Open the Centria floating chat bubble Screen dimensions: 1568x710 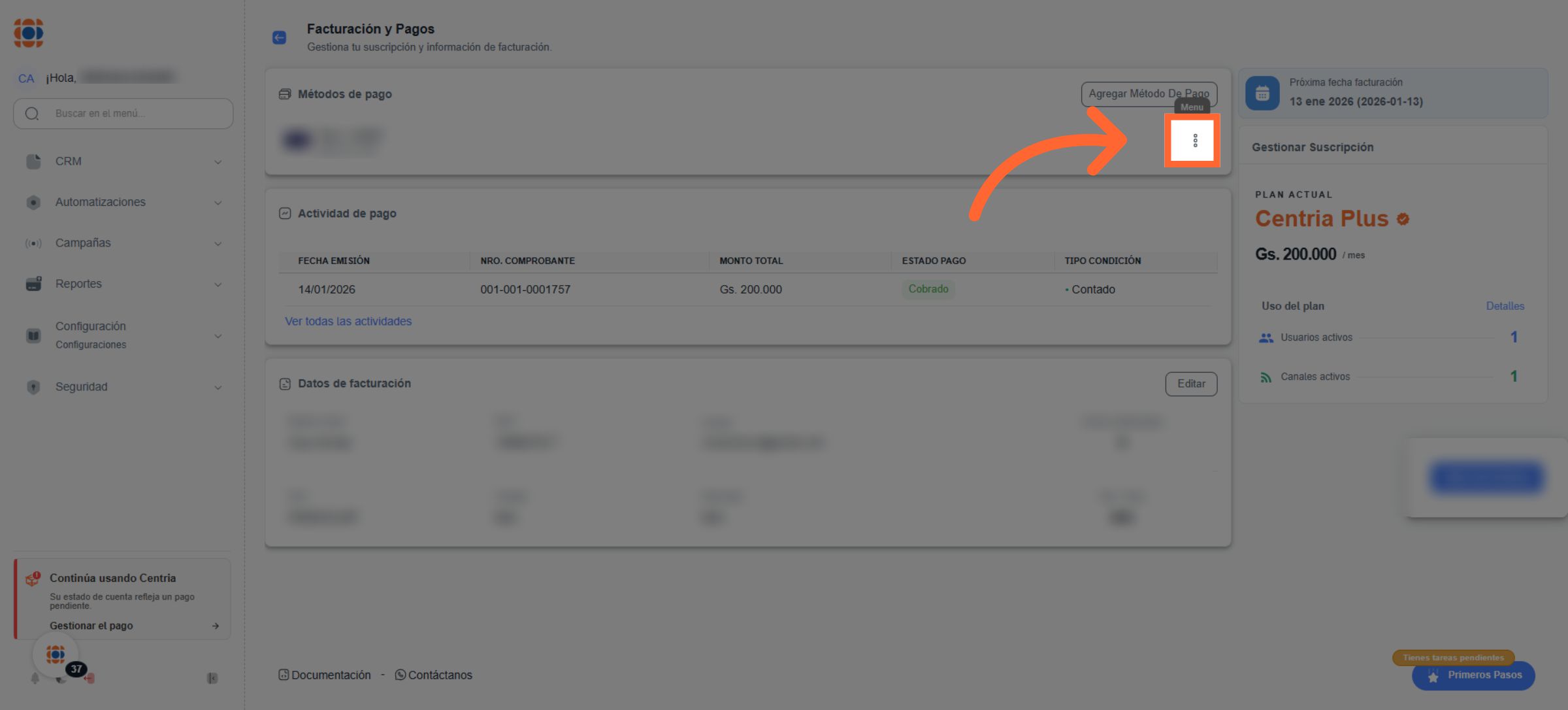56,654
